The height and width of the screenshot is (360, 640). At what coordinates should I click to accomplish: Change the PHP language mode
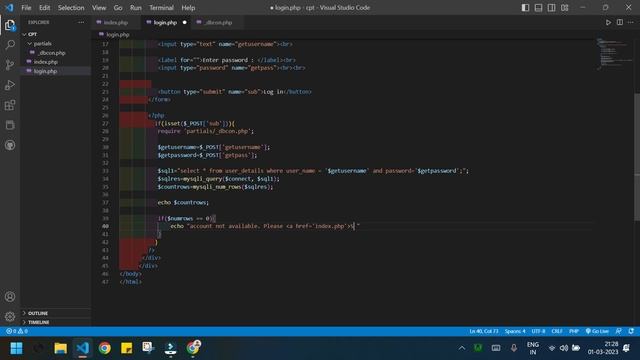pos(574,331)
